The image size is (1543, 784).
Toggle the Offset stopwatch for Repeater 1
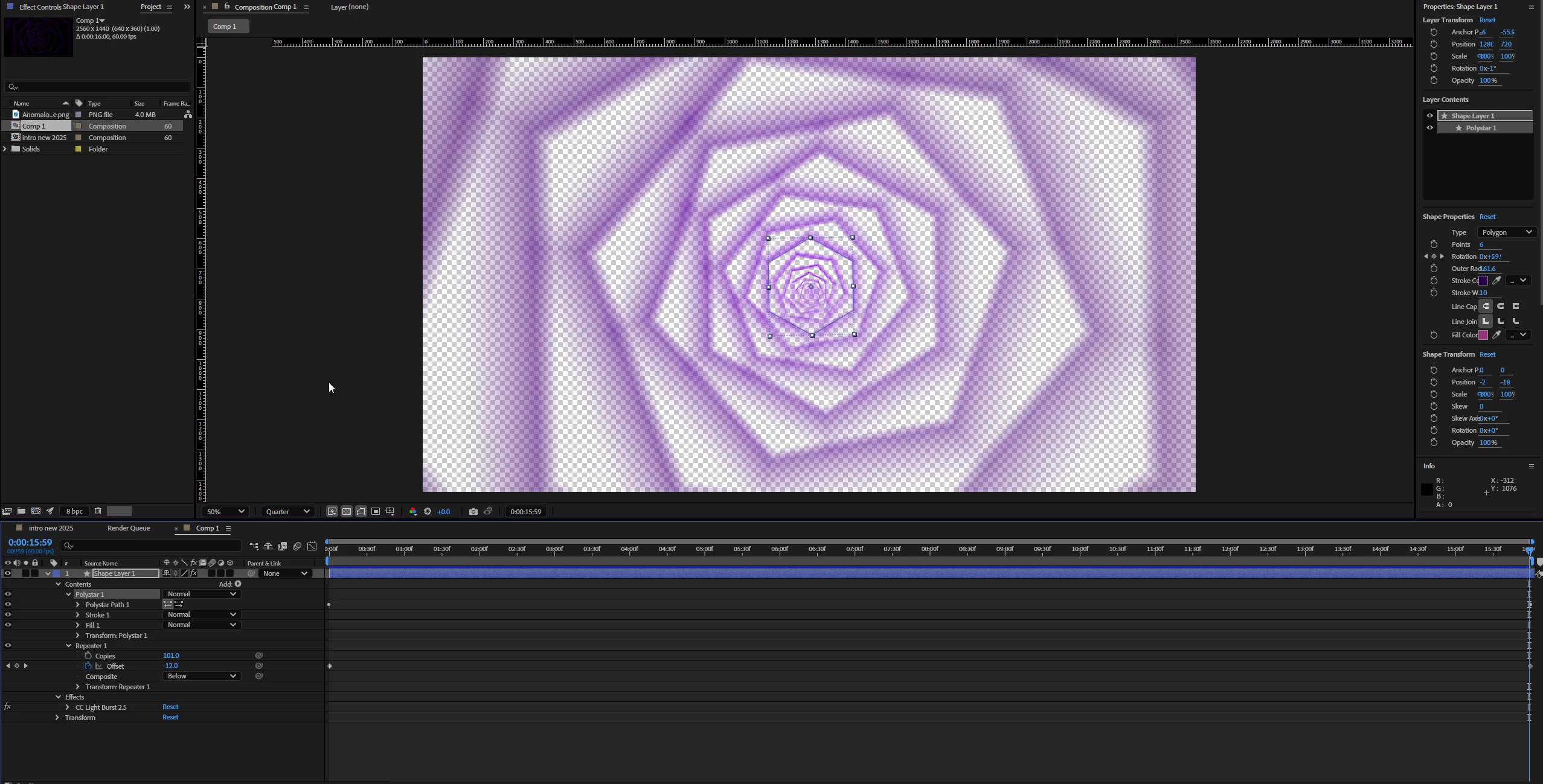pos(88,666)
